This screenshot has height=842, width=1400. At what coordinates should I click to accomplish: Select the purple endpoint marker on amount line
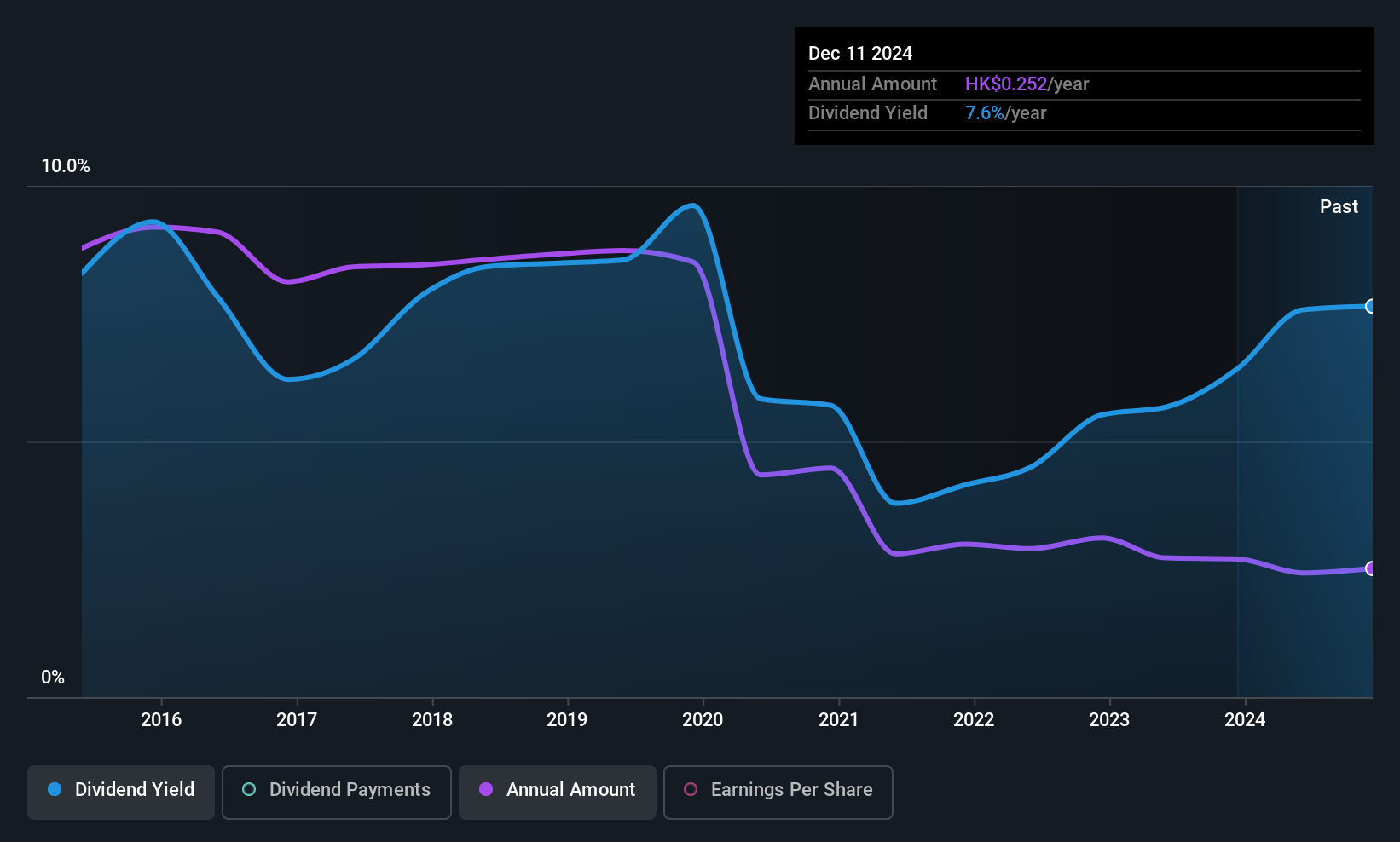pos(1370,568)
